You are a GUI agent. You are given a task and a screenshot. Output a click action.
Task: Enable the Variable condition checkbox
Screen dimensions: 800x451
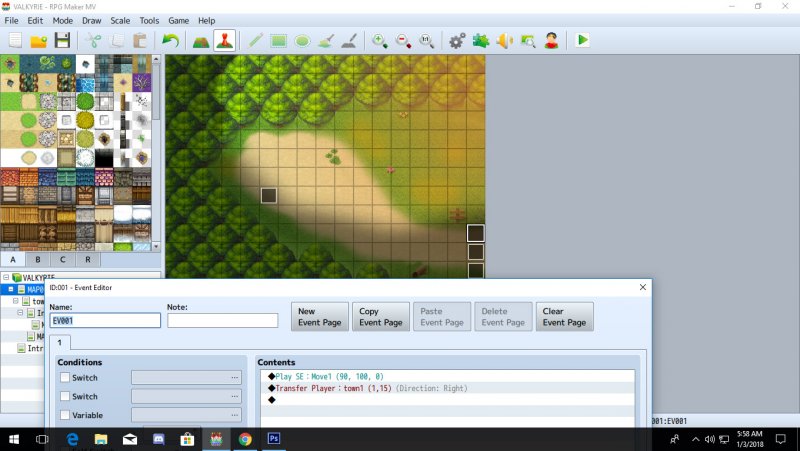pos(65,415)
